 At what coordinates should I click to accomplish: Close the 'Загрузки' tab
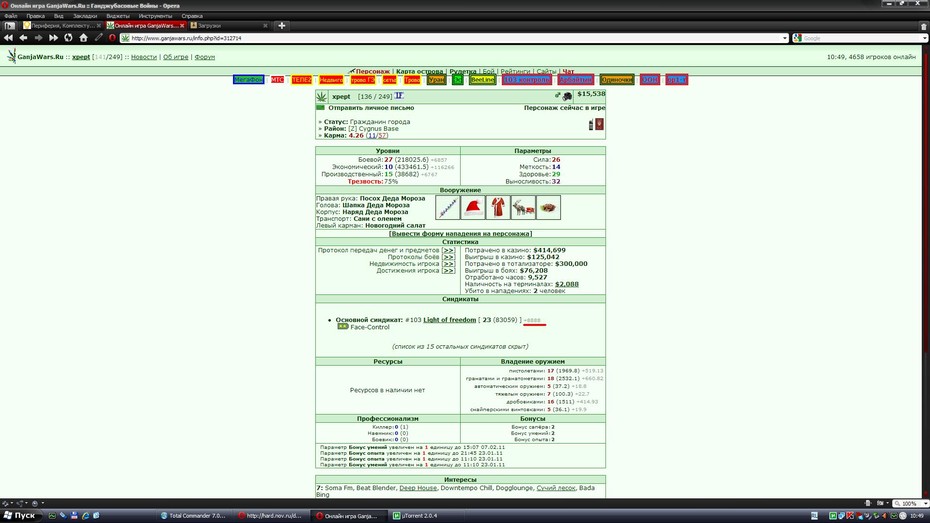pos(265,25)
